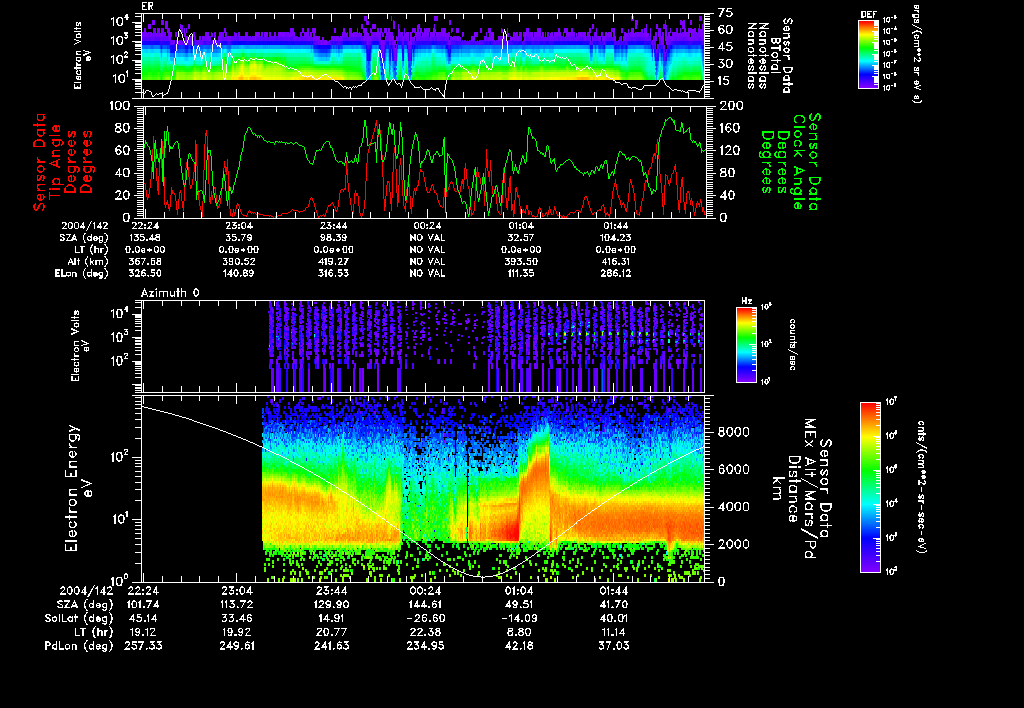Click the 75 nanoteslas tick label
This screenshot has width=1024, height=708.
726,13
